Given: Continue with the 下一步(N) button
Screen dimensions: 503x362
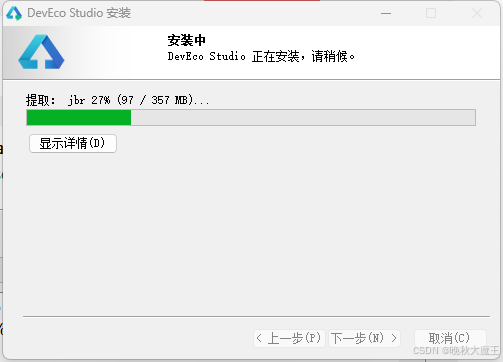Looking at the screenshot, I should (364, 338).
